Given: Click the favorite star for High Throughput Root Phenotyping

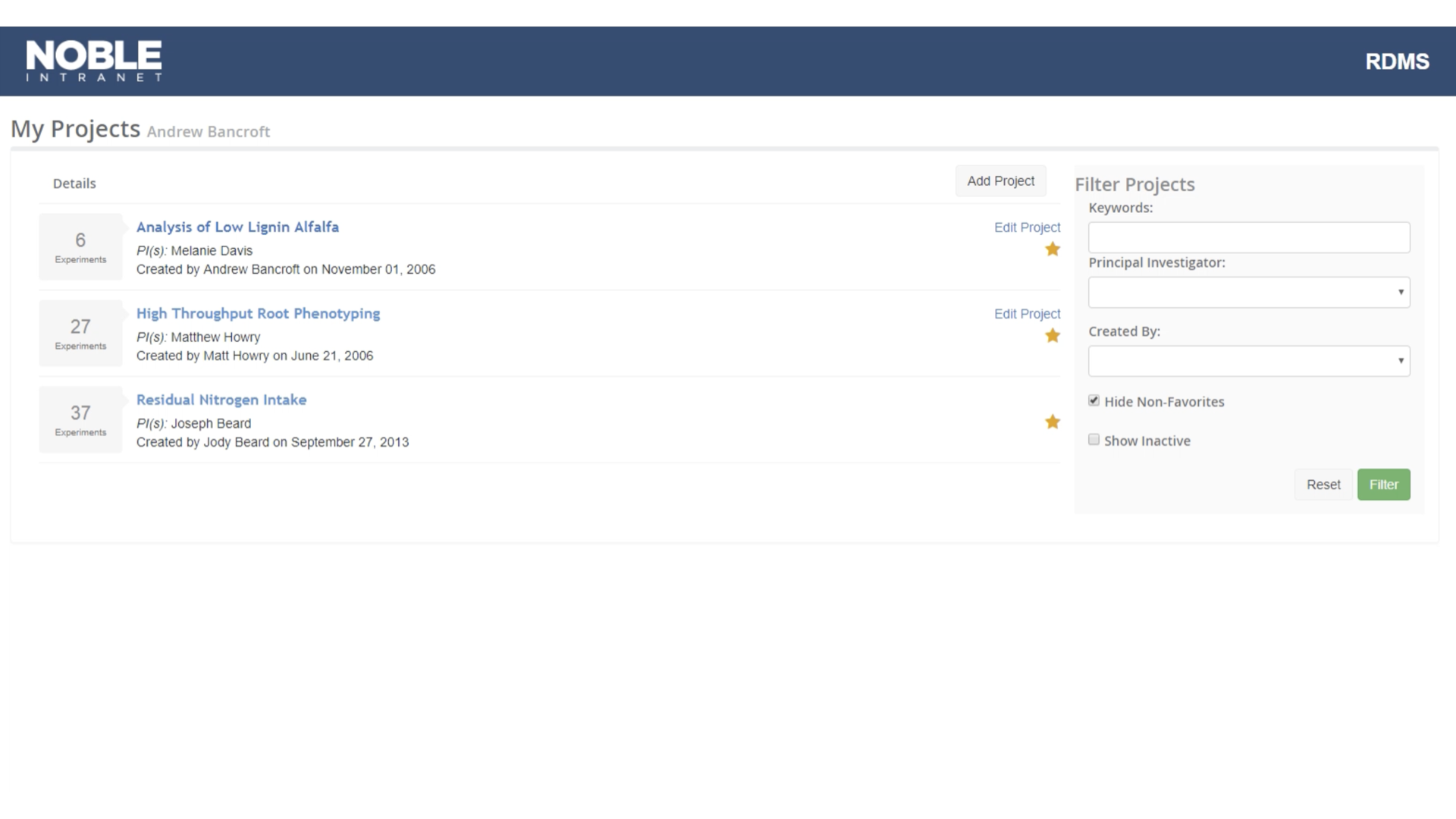Looking at the screenshot, I should pos(1051,335).
